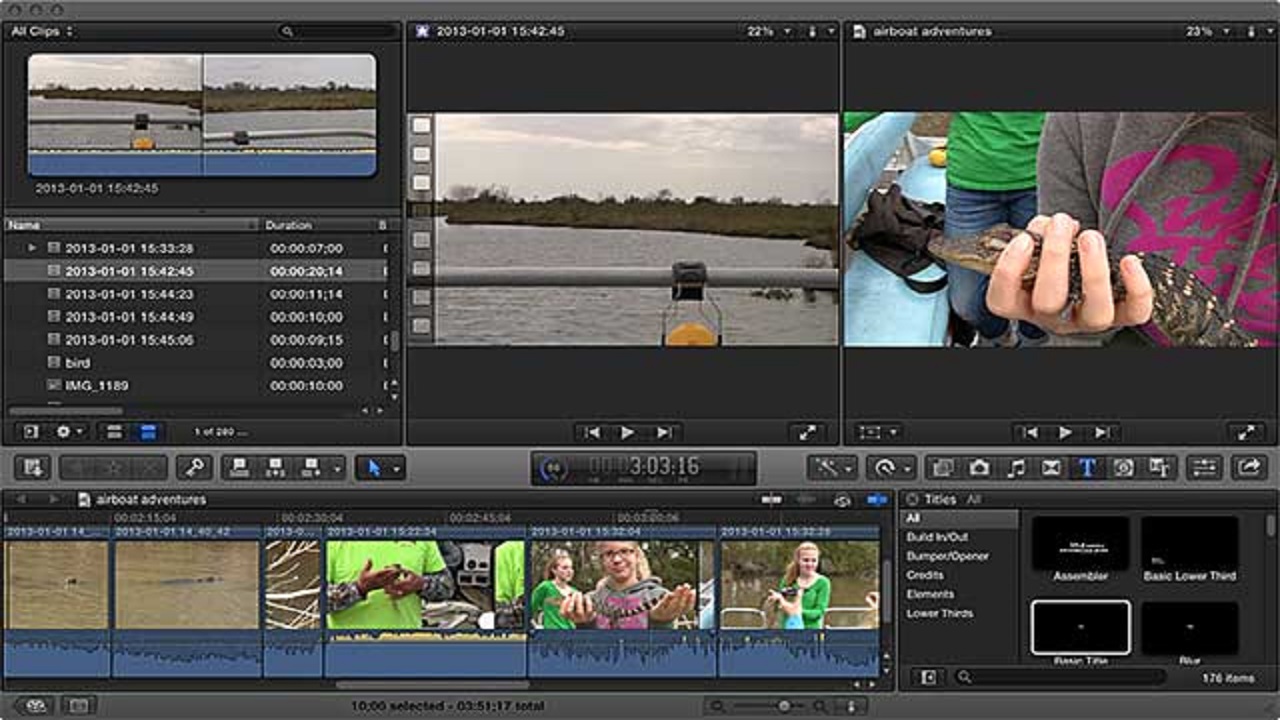
Task: Click the timecode dashboard display
Action: [x=644, y=467]
